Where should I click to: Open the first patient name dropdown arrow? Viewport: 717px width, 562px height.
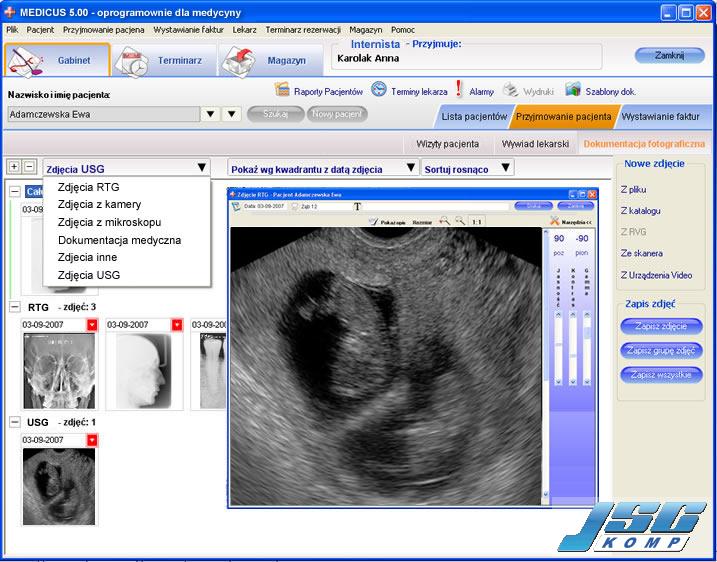click(x=210, y=114)
